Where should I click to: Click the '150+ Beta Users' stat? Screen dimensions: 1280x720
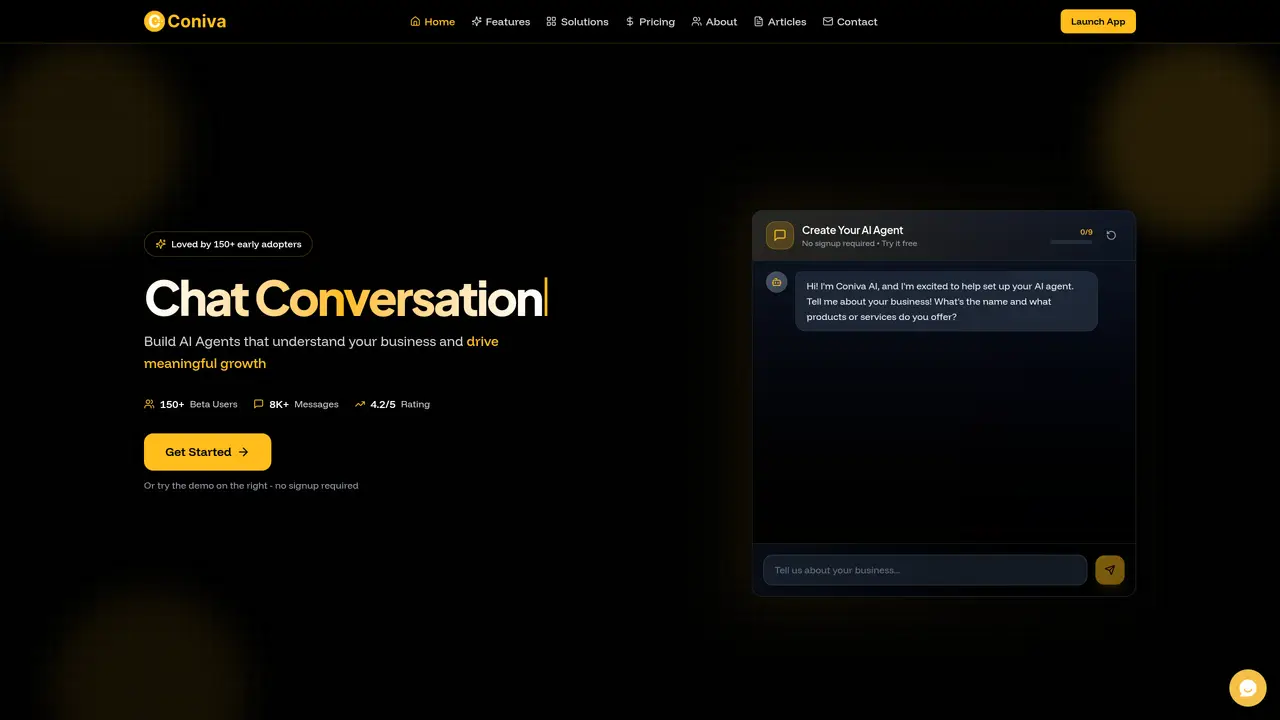191,404
